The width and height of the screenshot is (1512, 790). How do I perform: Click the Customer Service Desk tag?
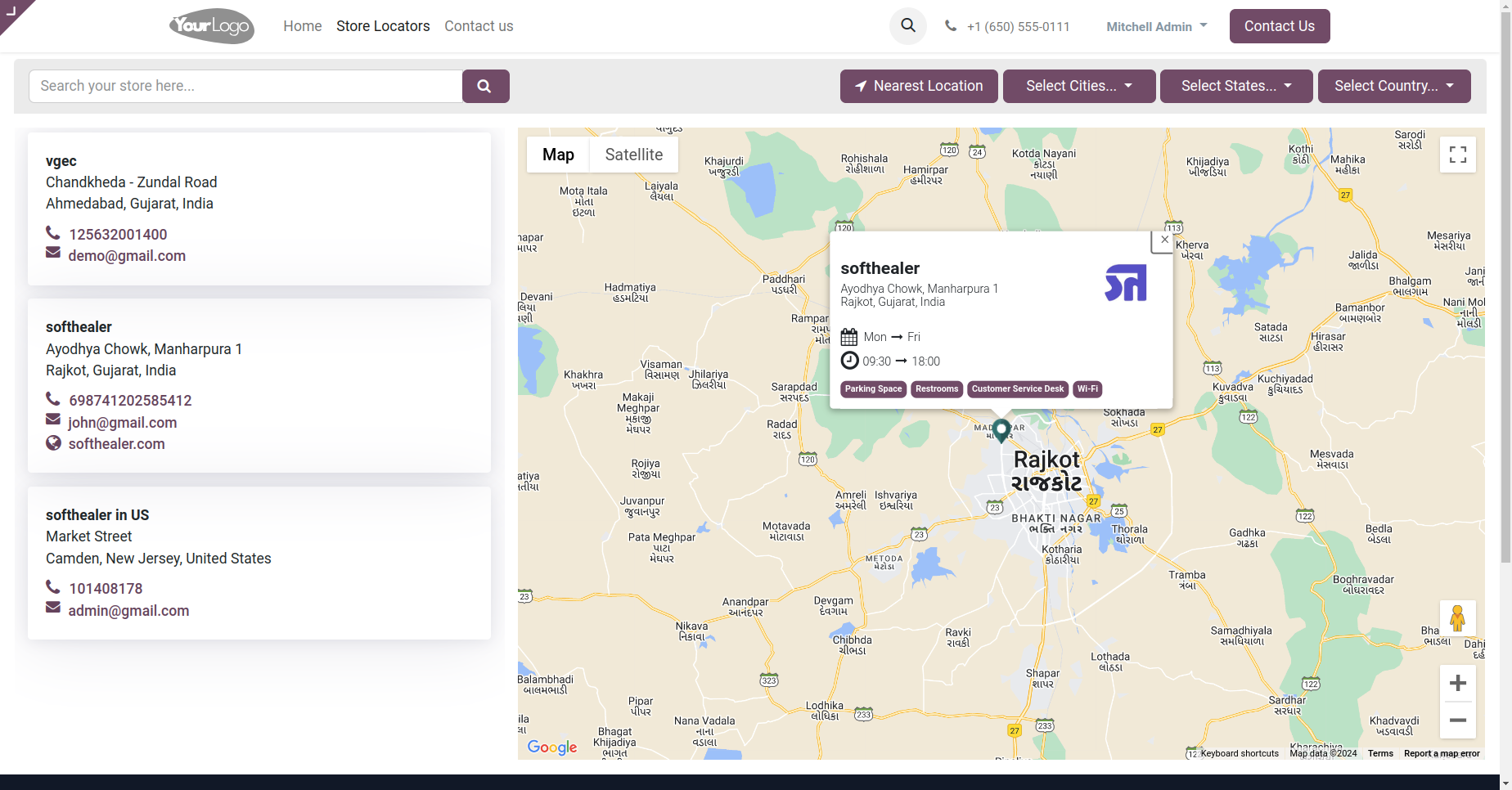point(1018,389)
